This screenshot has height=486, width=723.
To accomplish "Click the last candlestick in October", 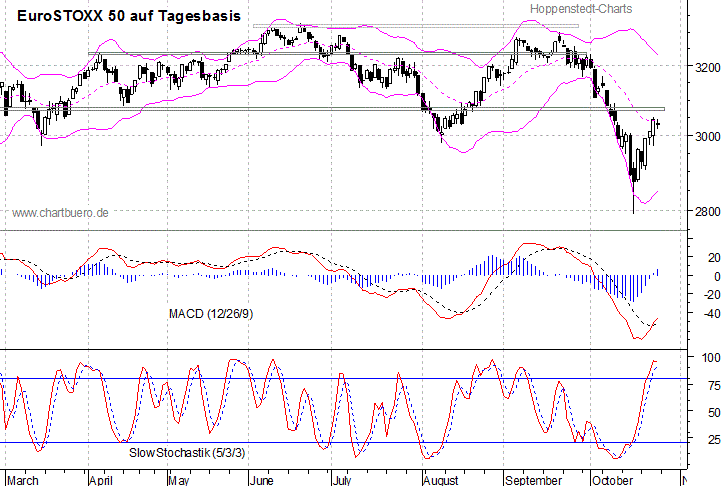I will click(658, 124).
